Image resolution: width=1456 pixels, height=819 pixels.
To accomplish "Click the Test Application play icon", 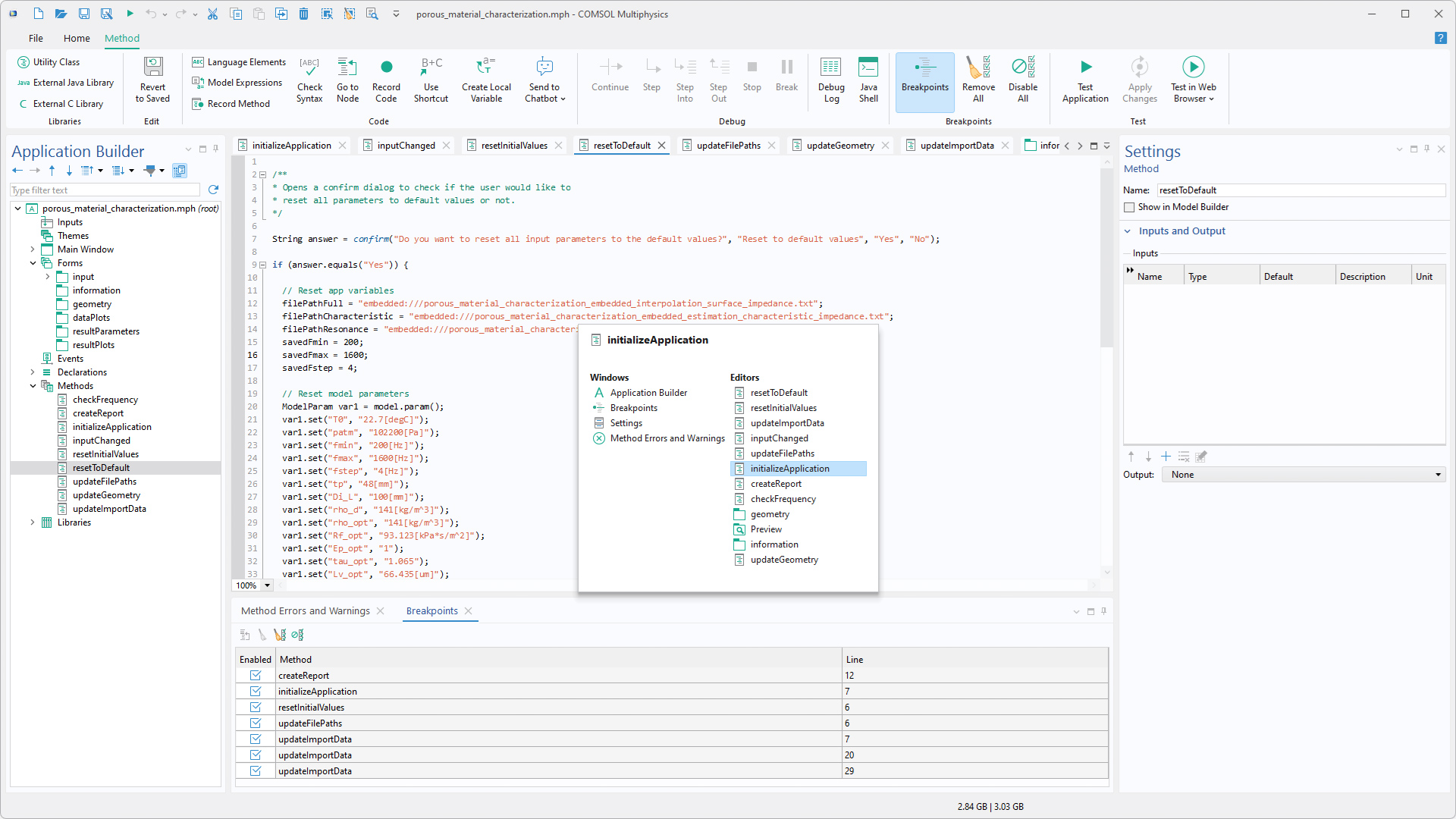I will (x=1085, y=67).
